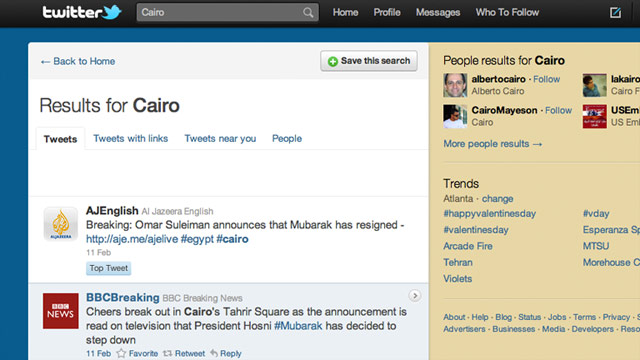Open Who To Follow
Screen dimensions: 640x360
pos(507,13)
